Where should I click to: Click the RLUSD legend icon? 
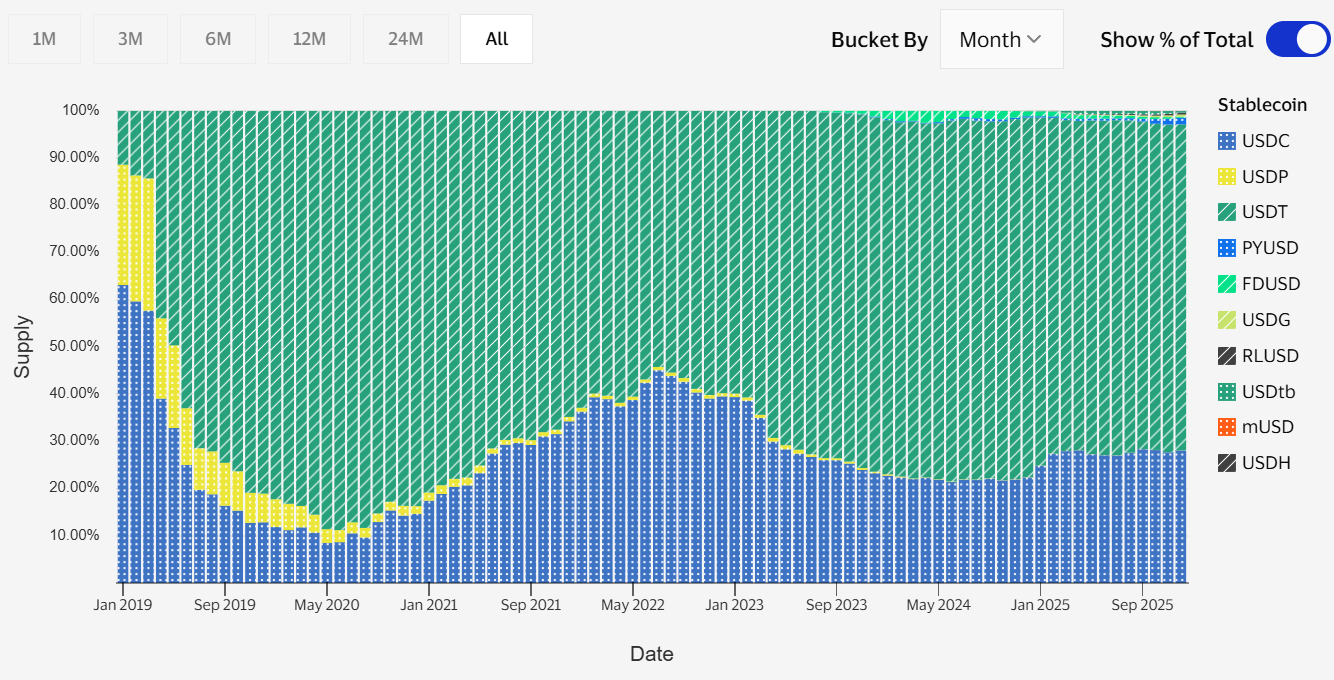pyautogui.click(x=1227, y=356)
